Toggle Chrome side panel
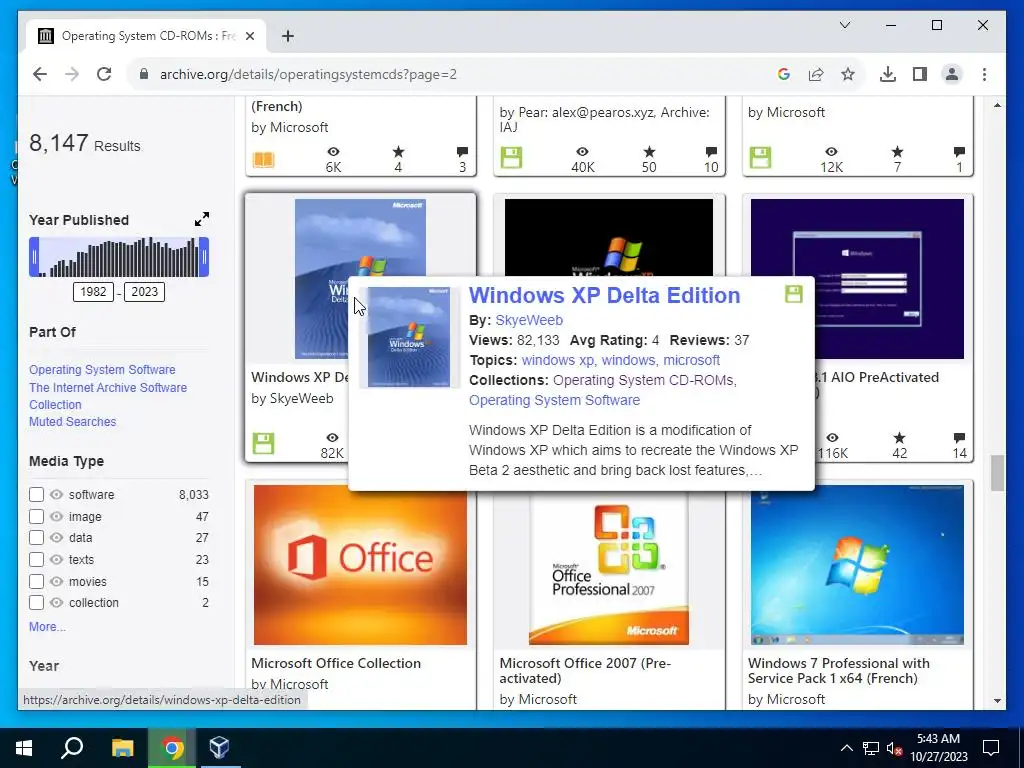 click(x=920, y=74)
